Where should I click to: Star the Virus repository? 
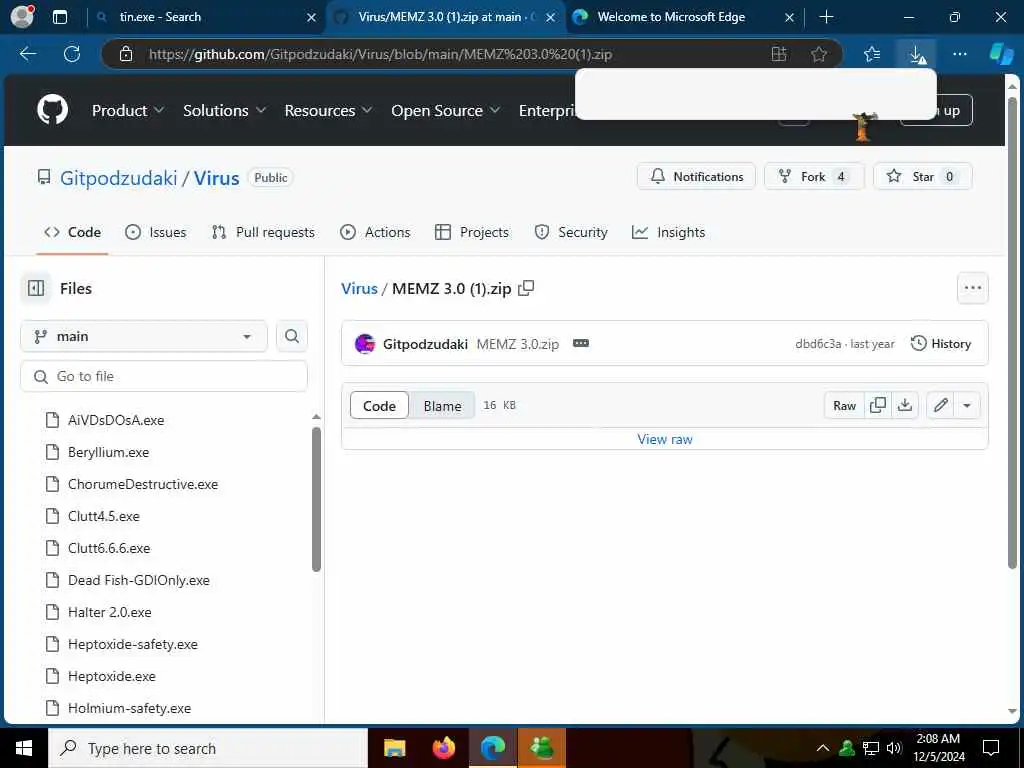click(x=923, y=176)
